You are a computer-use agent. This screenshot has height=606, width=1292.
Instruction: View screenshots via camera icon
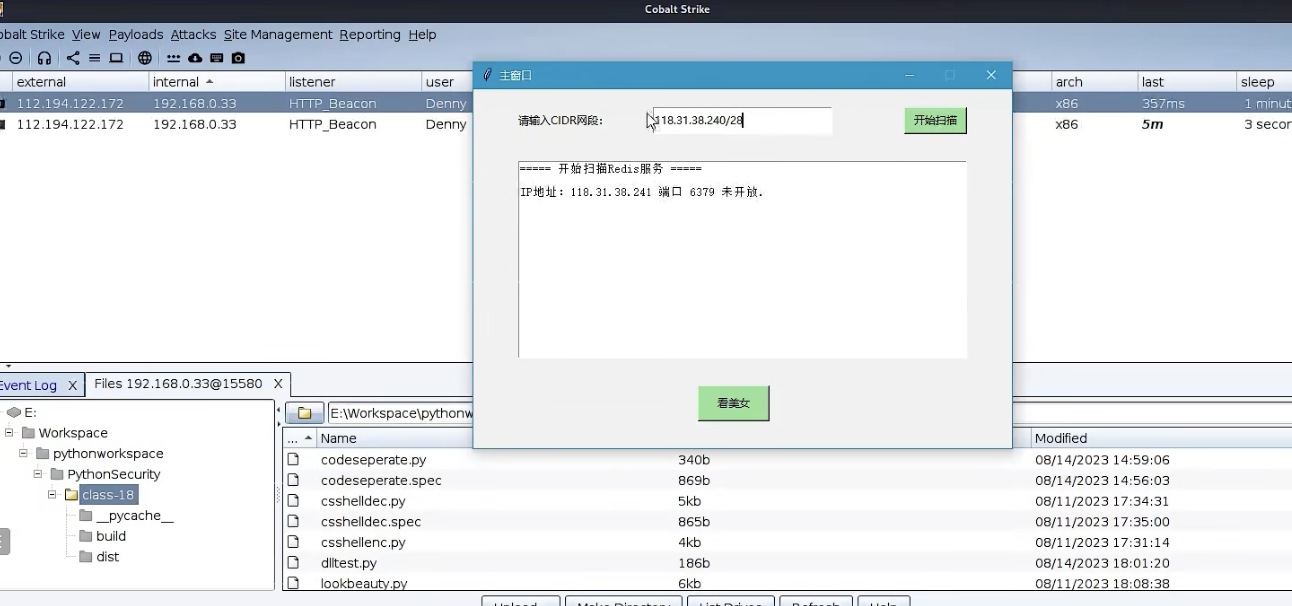(238, 58)
